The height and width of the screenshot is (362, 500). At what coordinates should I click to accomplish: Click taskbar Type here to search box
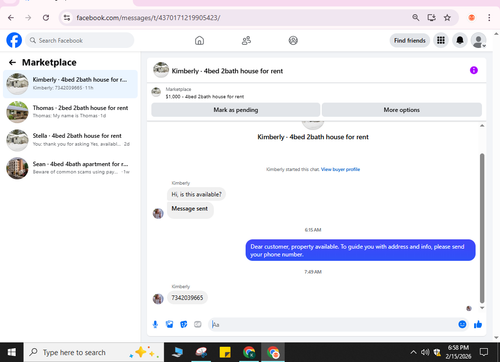[94, 352]
